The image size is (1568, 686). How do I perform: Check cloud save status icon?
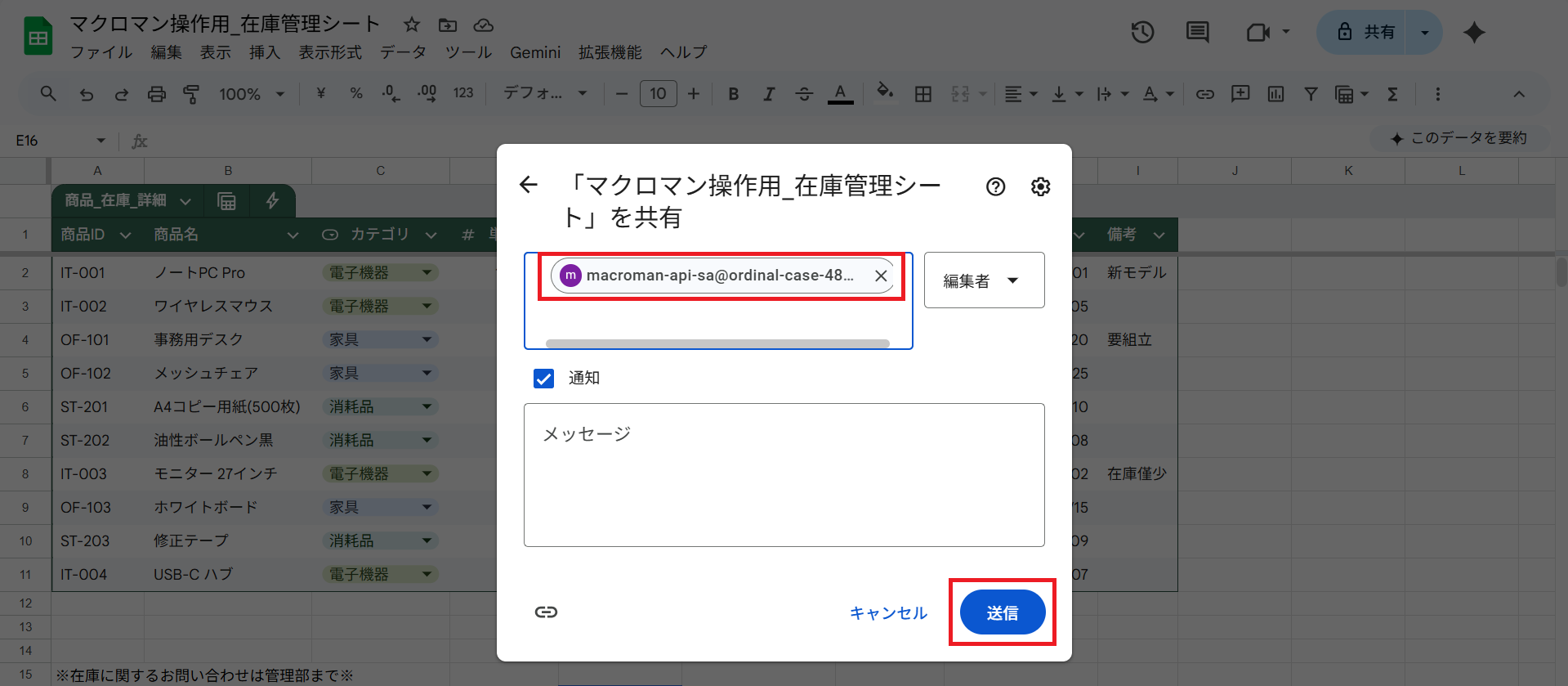[x=484, y=25]
